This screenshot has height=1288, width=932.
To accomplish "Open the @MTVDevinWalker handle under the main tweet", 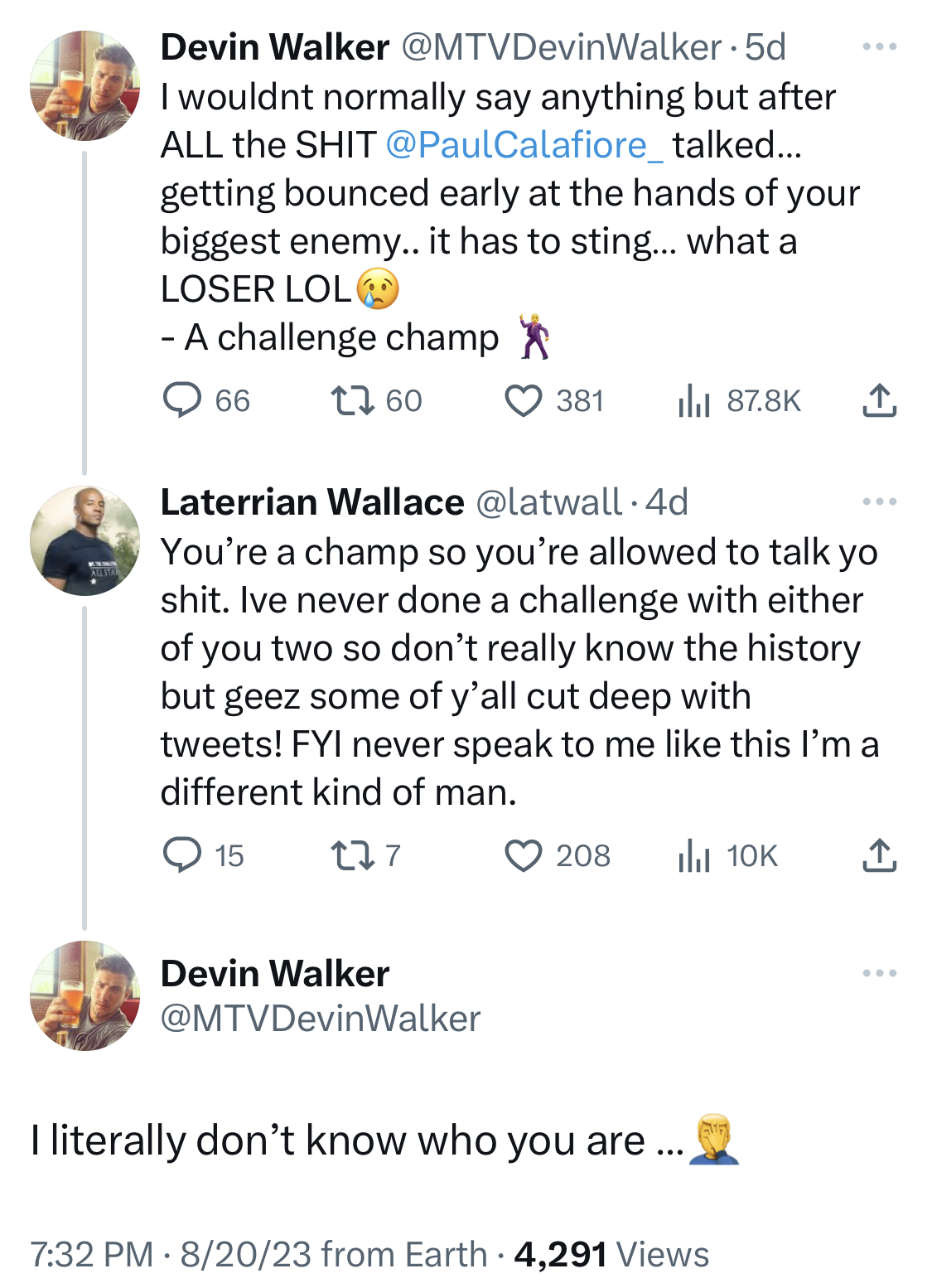I will click(321, 1019).
